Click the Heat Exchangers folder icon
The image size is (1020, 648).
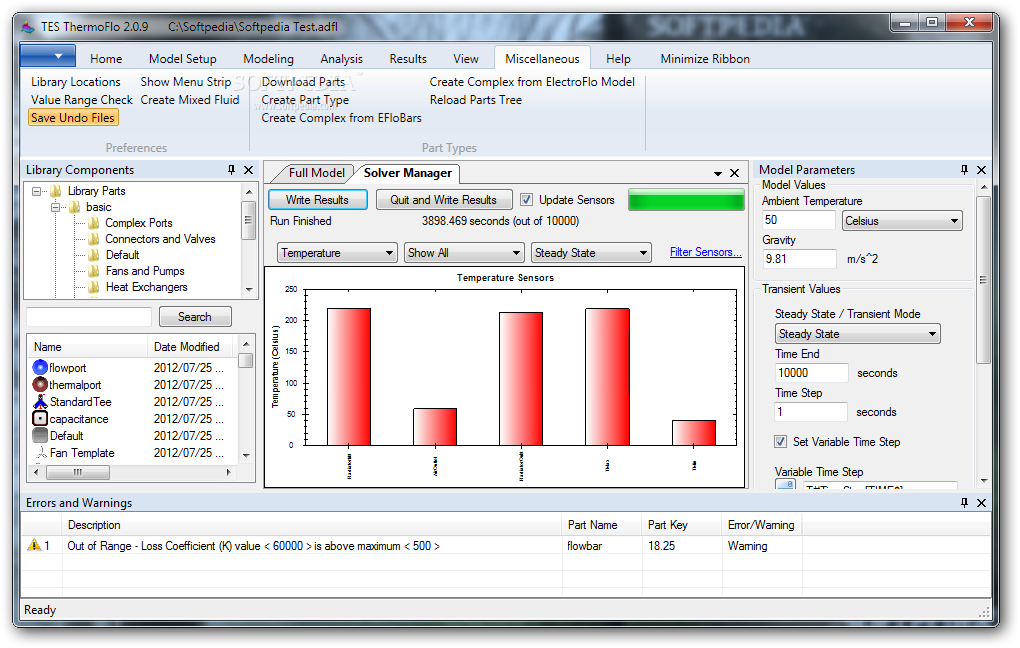point(94,287)
